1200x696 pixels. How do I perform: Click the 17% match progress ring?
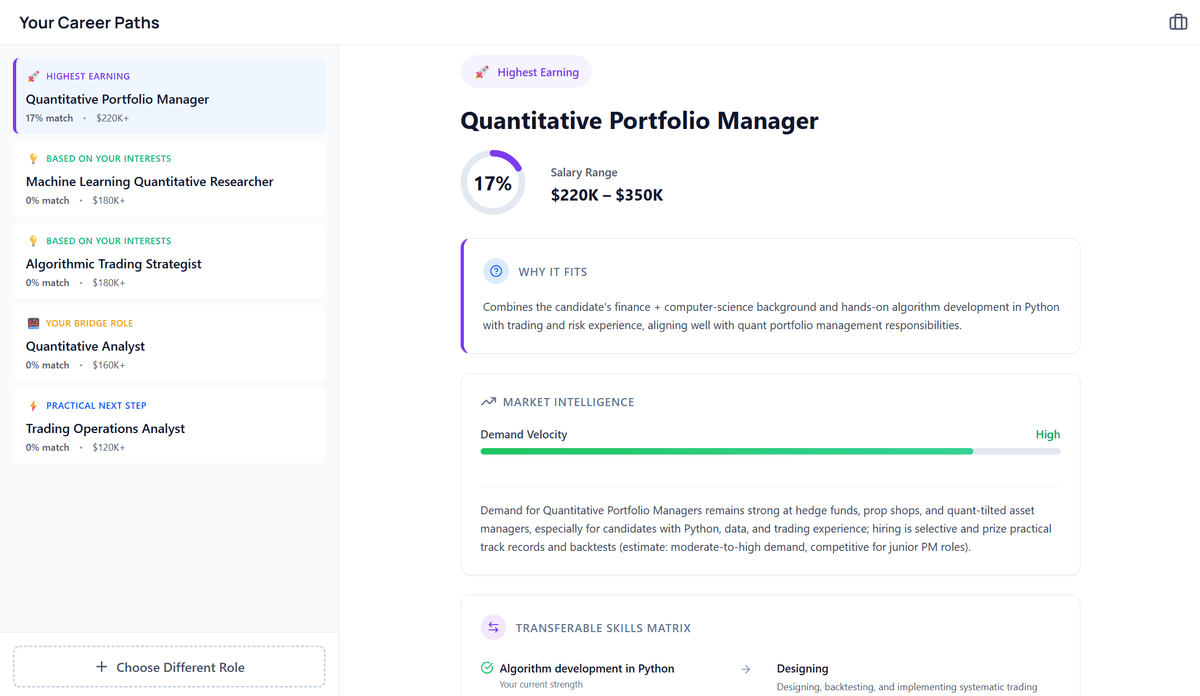492,182
